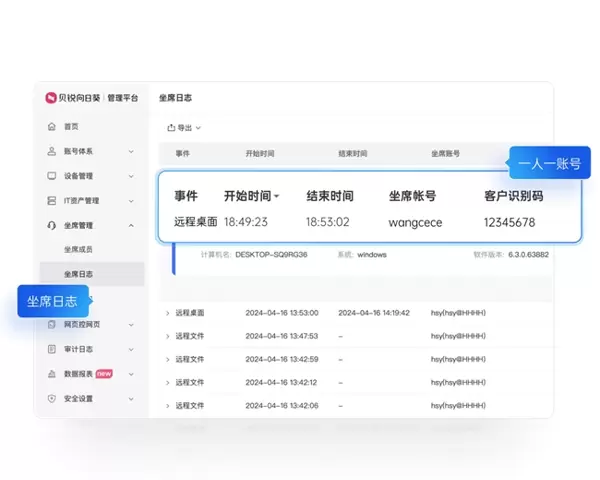Image resolution: width=600 pixels, height=480 pixels.
Task: Click the IT资产管理 icon
Action: (51, 200)
